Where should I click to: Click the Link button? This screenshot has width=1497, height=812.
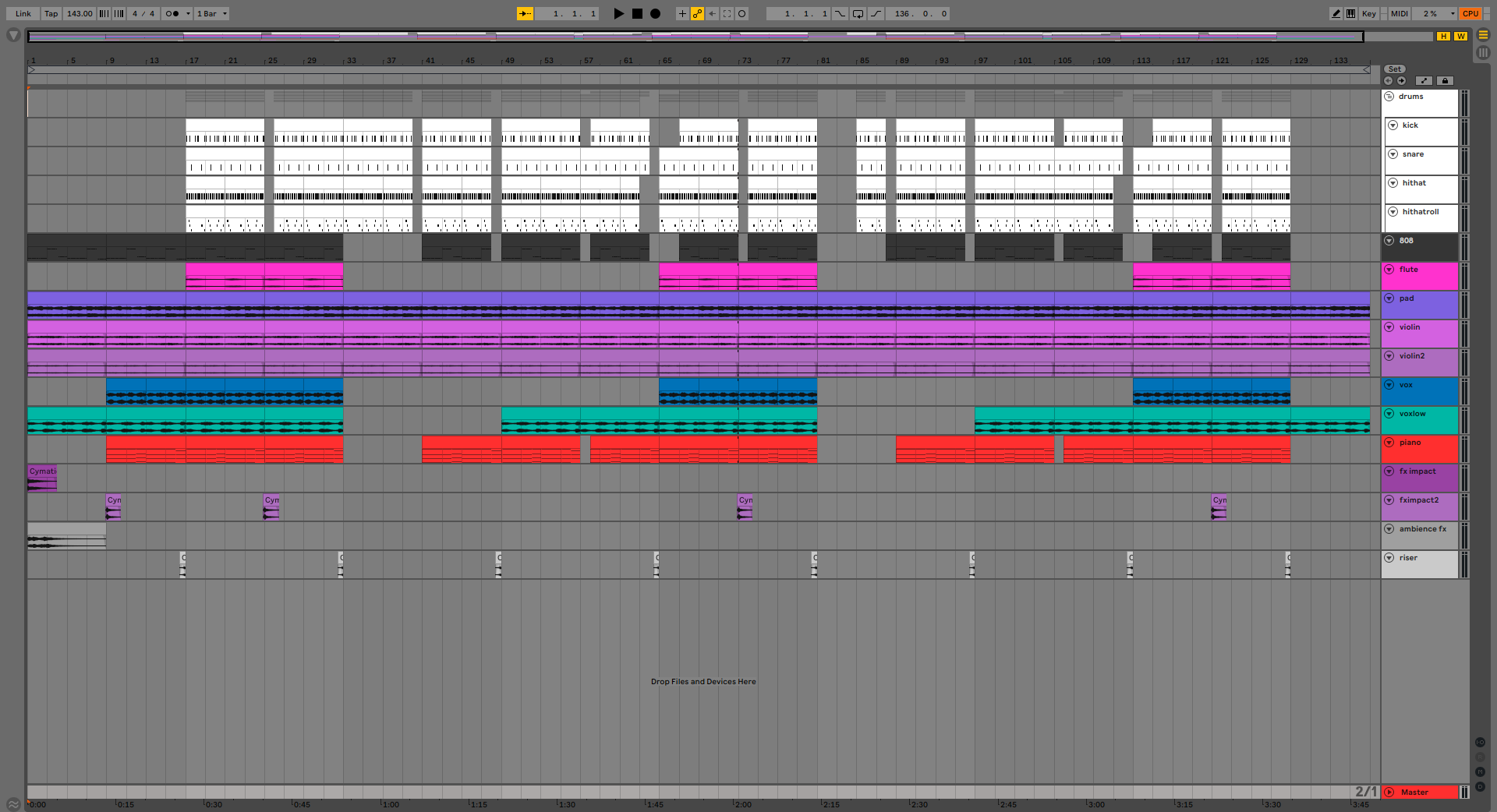click(x=23, y=13)
